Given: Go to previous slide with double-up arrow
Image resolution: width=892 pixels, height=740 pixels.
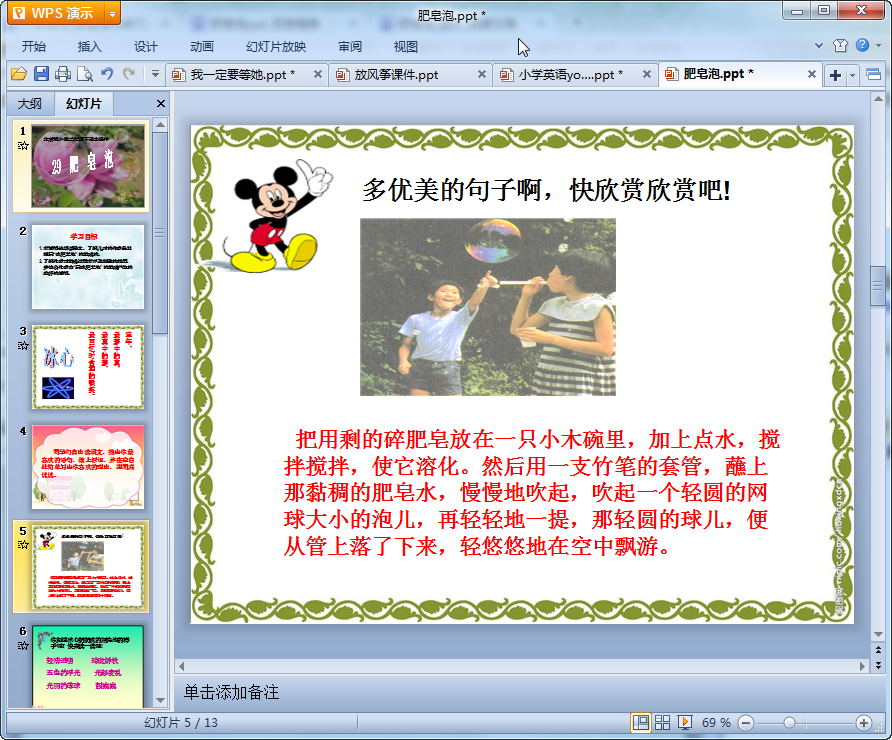Looking at the screenshot, I should 878,650.
